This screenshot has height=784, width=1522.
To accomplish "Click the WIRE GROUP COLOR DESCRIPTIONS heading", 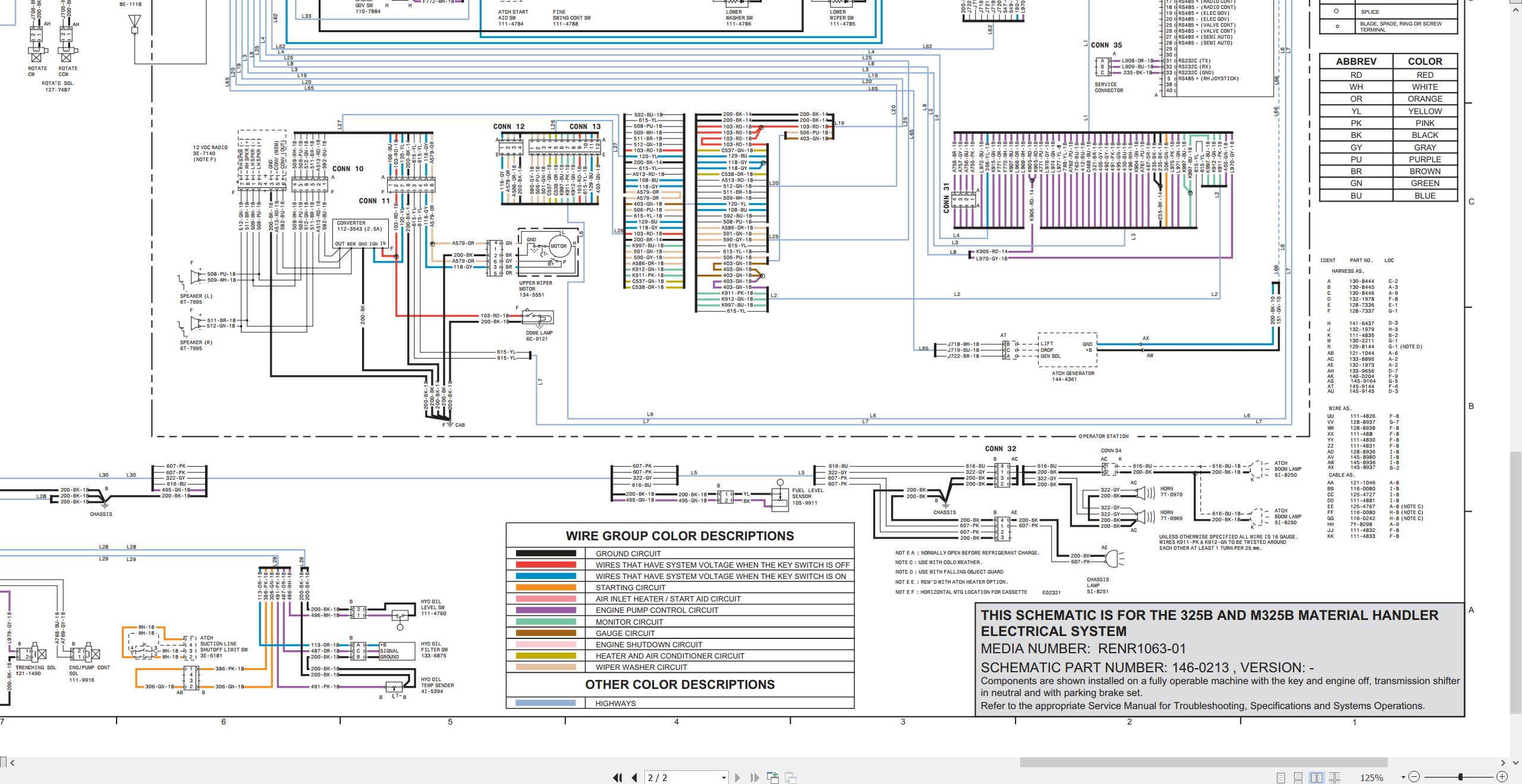I will click(x=680, y=536).
